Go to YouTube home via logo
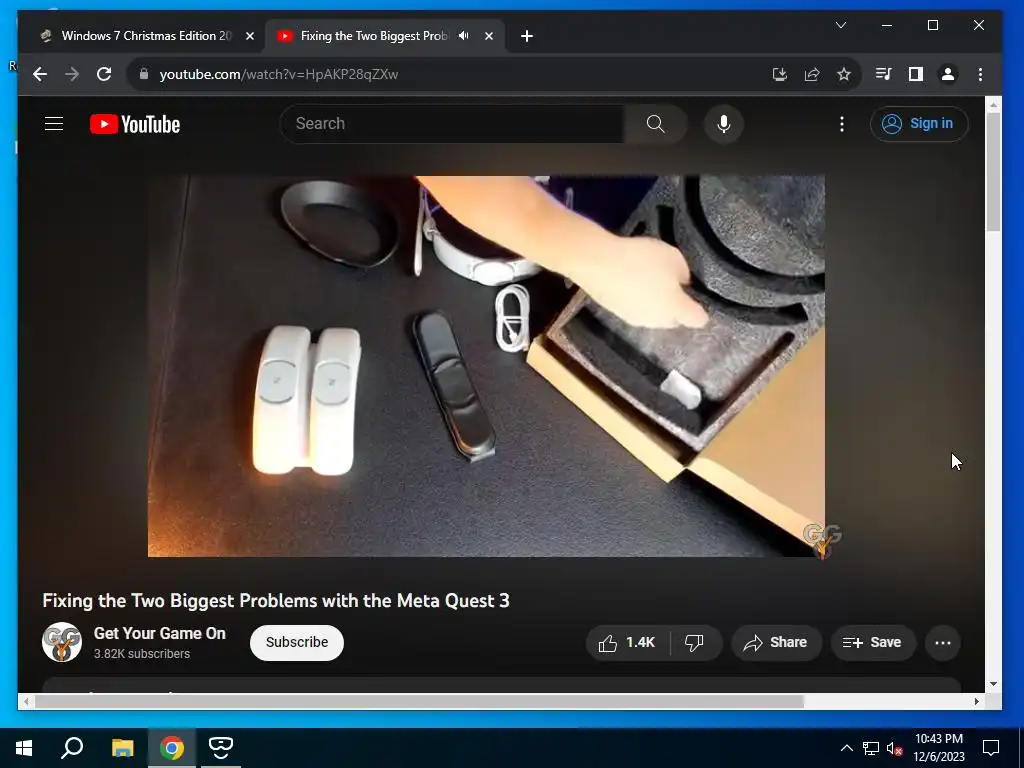 [x=135, y=124]
